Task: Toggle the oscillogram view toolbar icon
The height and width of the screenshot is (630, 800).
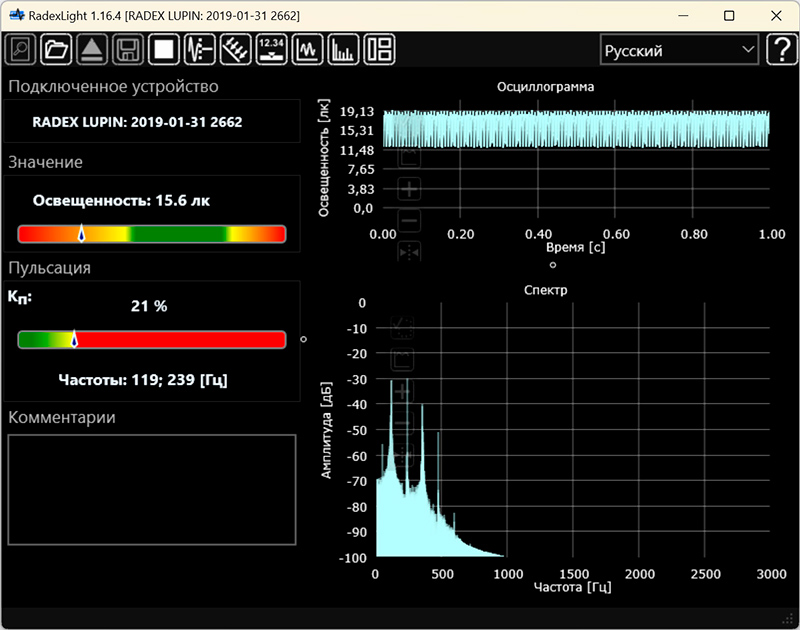Action: coord(308,50)
